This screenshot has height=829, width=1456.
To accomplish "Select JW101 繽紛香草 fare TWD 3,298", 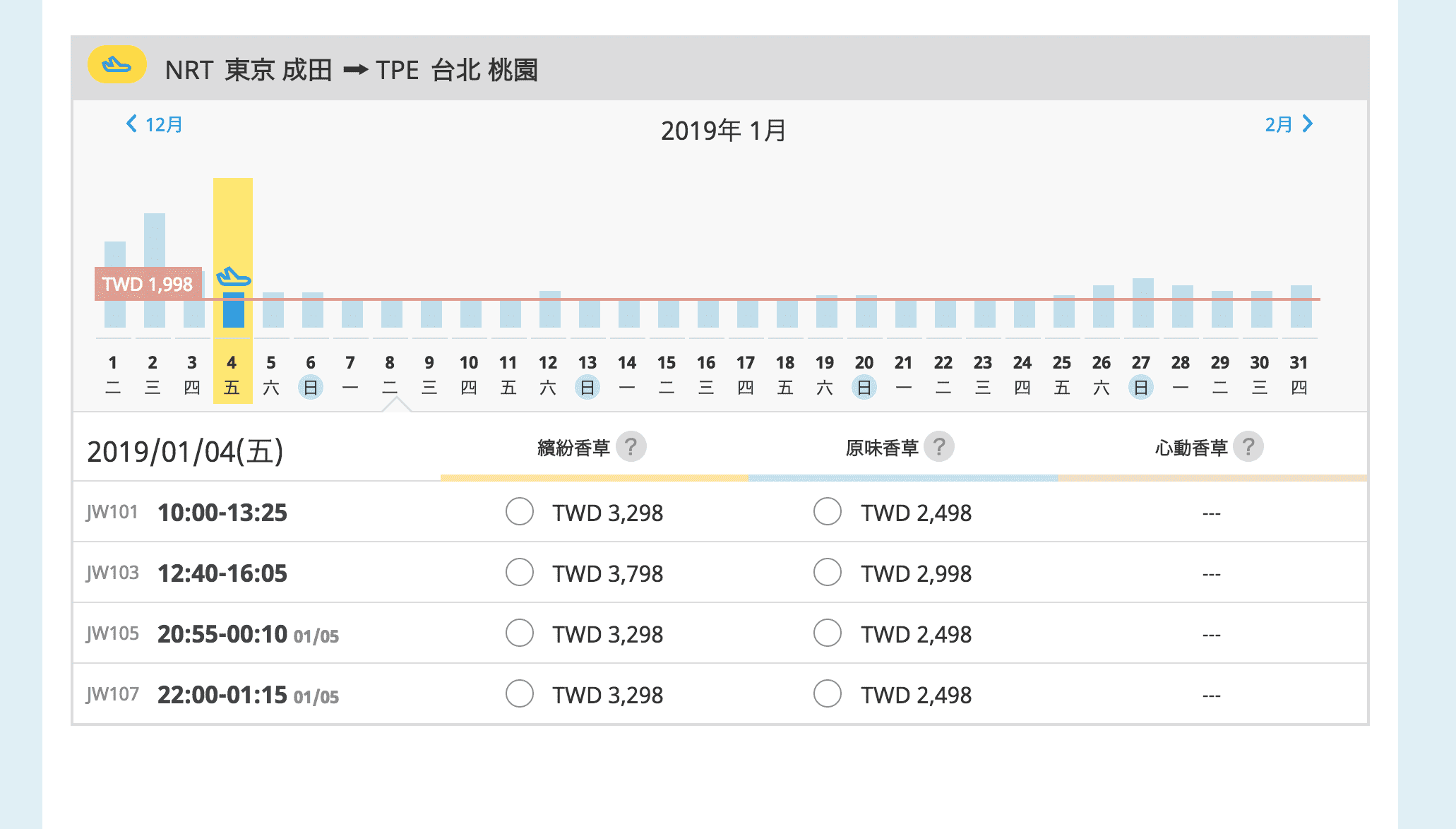I will point(520,511).
